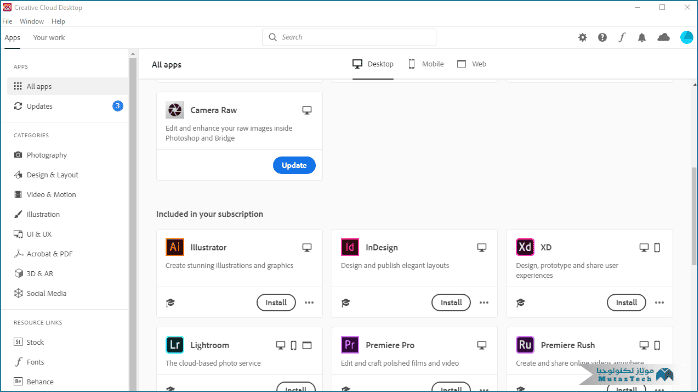Open Illustrator more options ellipsis
Viewport: 698px width, 392px height.
coord(309,303)
